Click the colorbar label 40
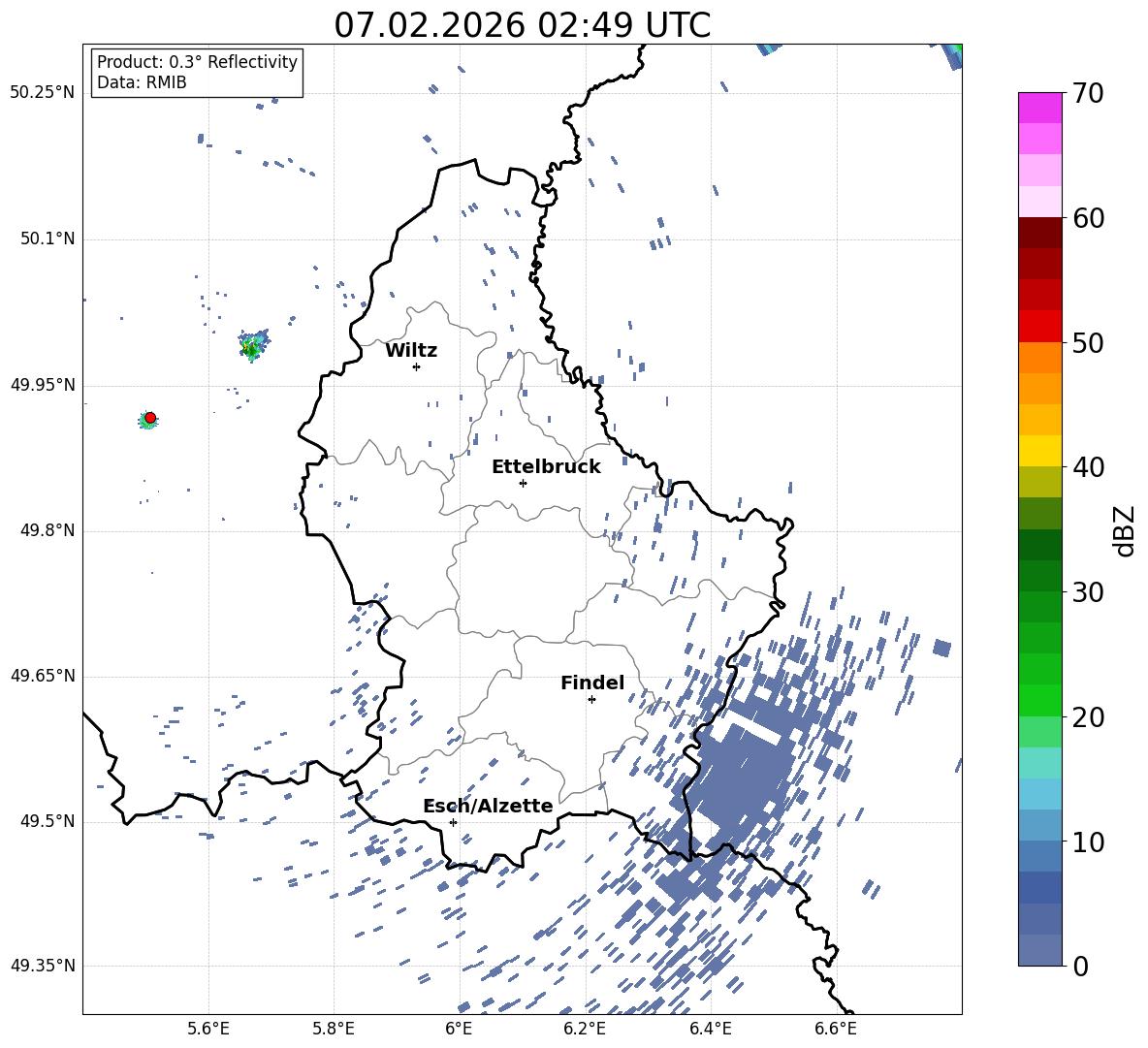Image resolution: width=1148 pixels, height=1048 pixels. pyautogui.click(x=1088, y=467)
